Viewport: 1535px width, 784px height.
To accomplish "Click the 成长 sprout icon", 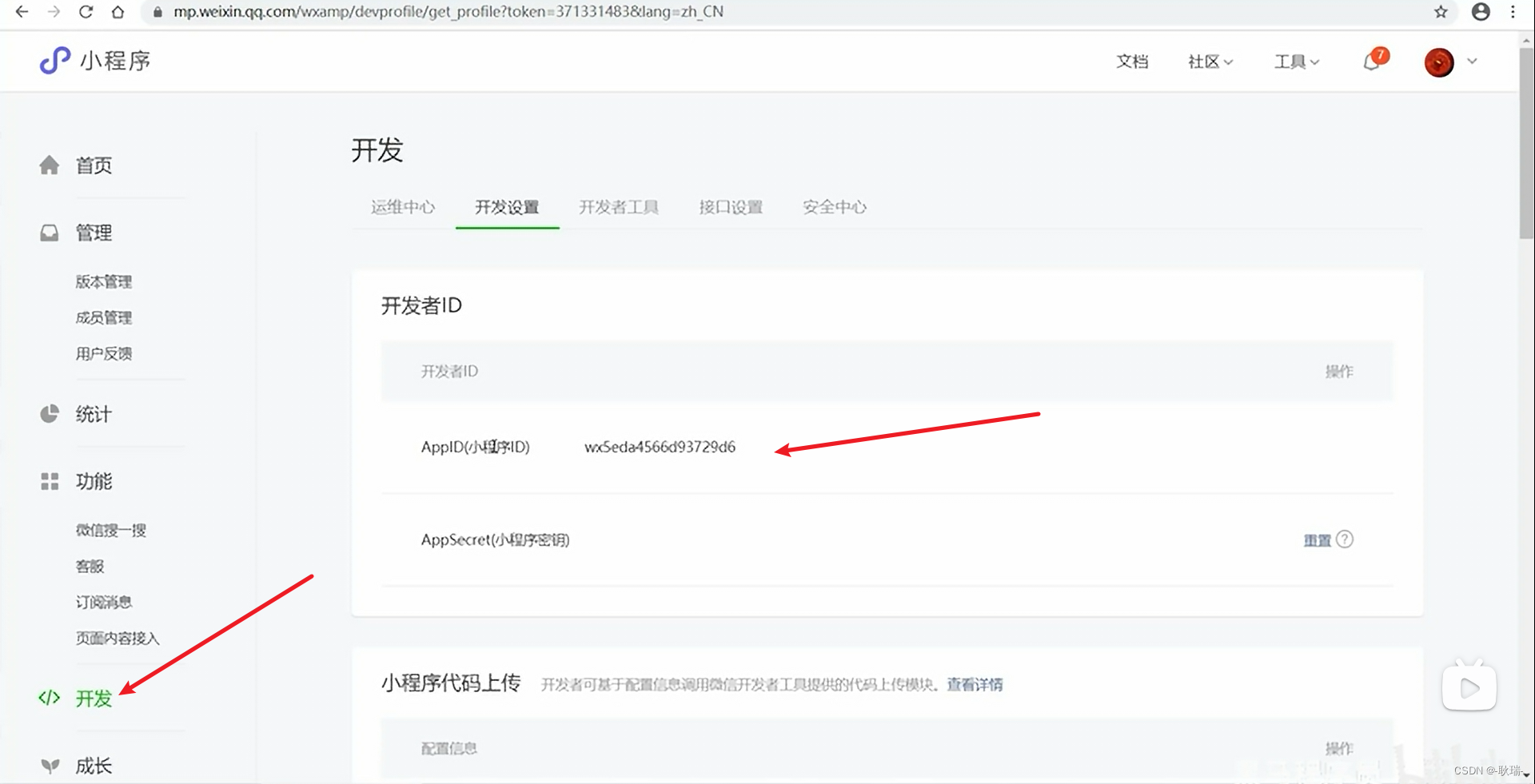I will click(x=50, y=766).
